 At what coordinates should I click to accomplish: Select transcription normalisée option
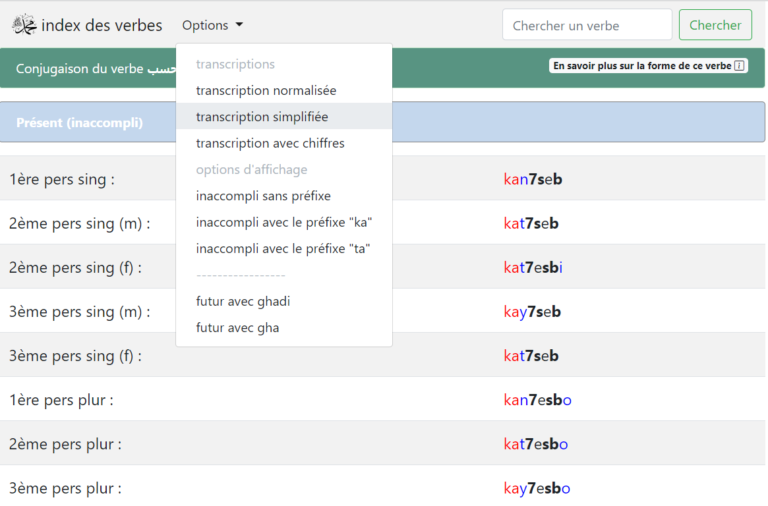pyautogui.click(x=266, y=90)
